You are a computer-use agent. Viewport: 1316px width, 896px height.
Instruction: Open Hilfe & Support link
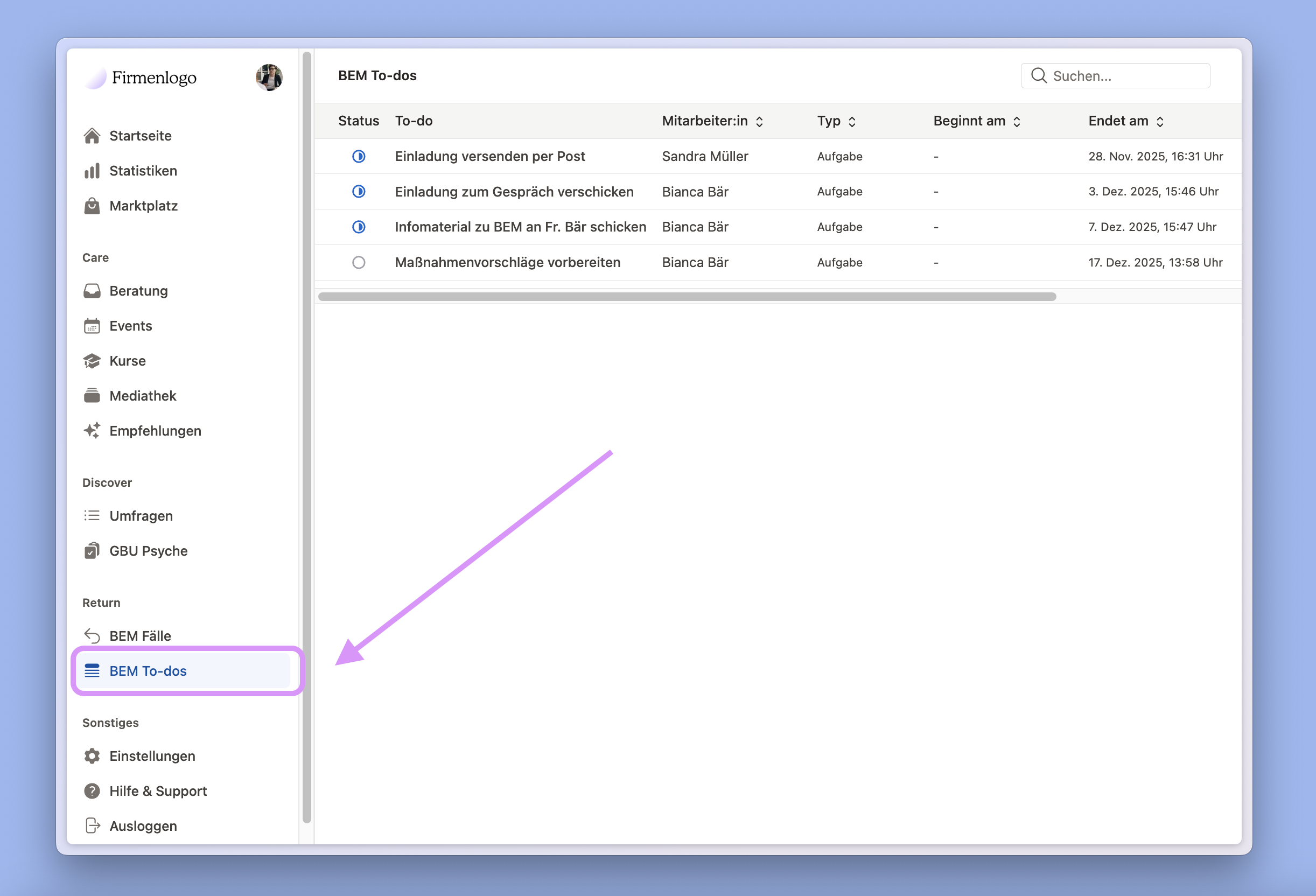coord(157,791)
